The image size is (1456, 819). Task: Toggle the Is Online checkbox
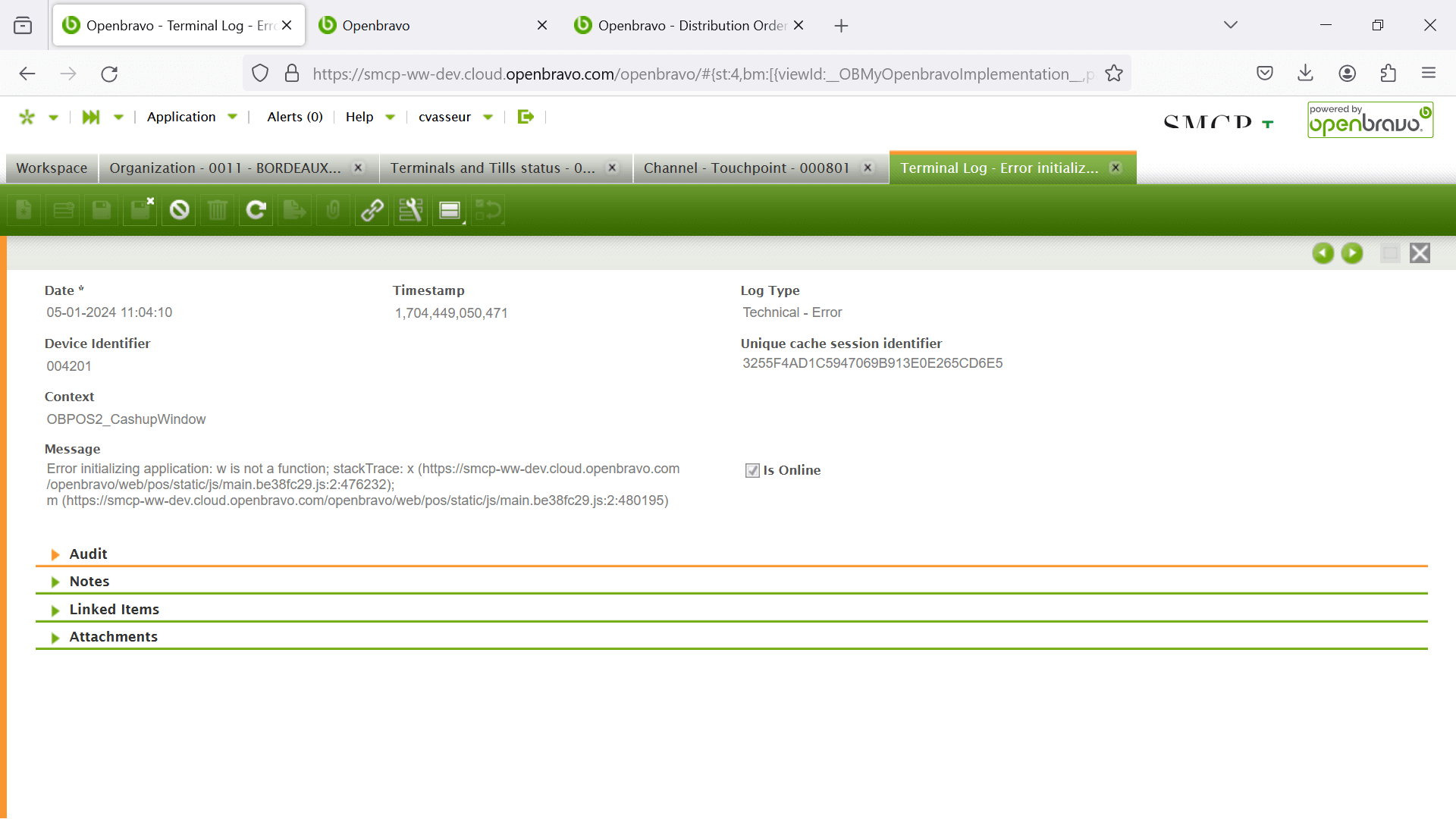pyautogui.click(x=752, y=470)
